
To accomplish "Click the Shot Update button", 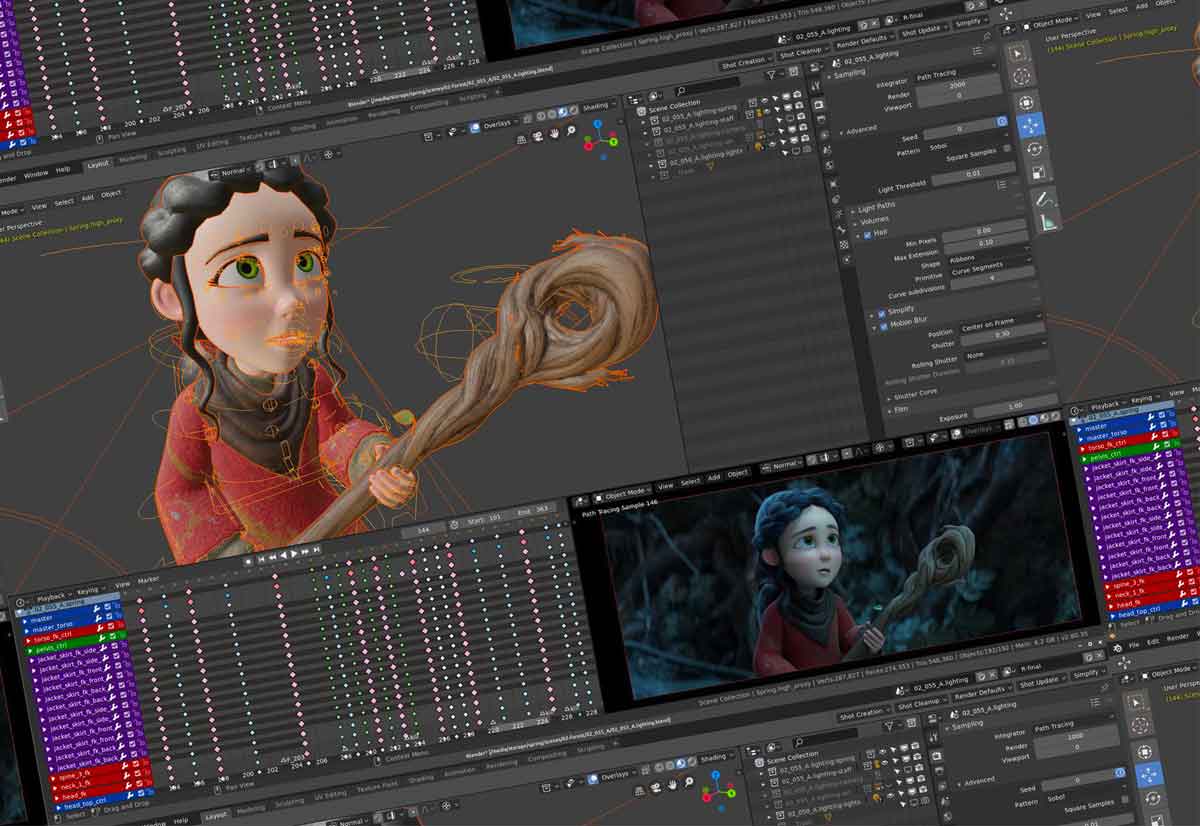I will (919, 30).
